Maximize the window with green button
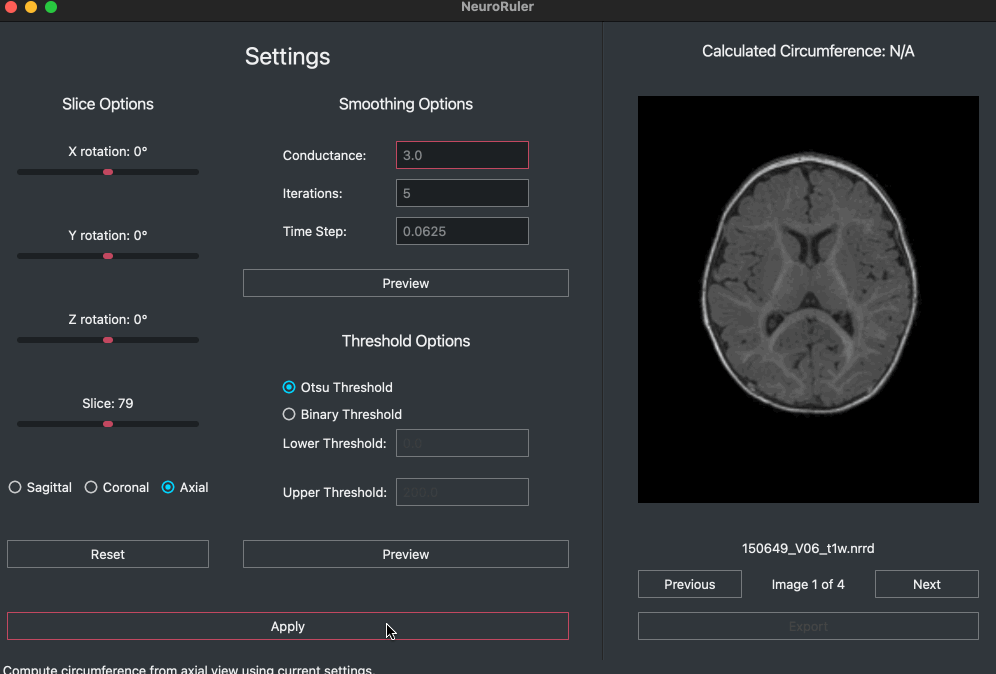Image resolution: width=996 pixels, height=674 pixels. pyautogui.click(x=51, y=7)
